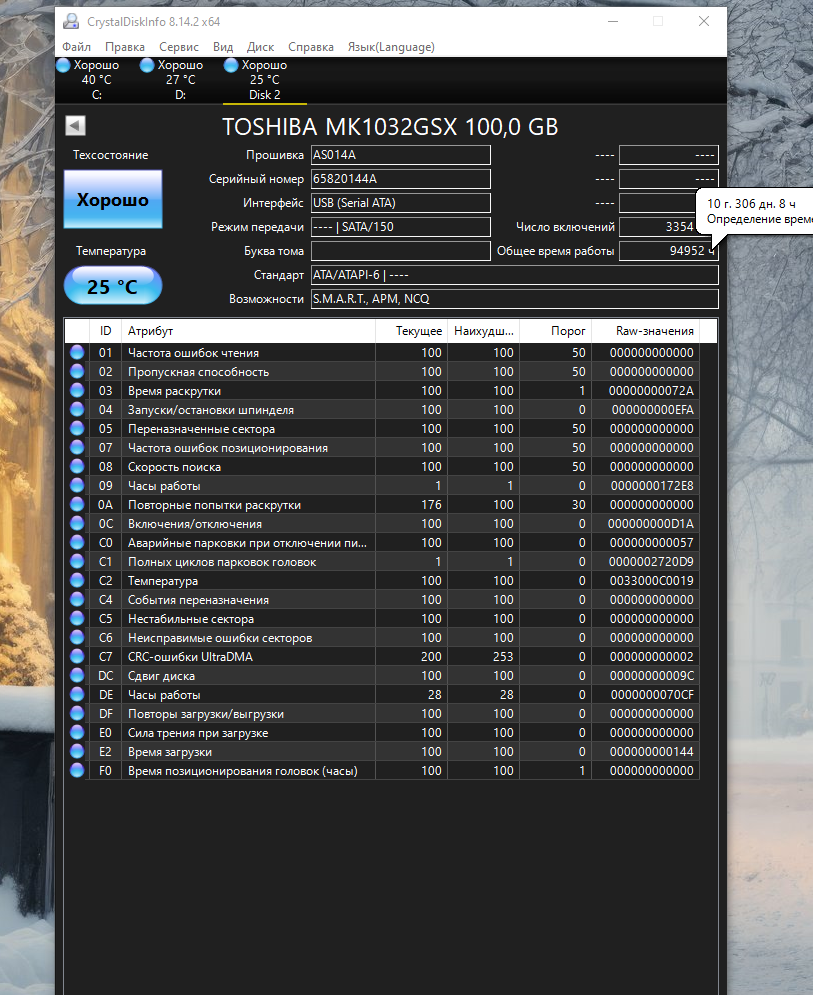Open the Язык(Language) menu

pyautogui.click(x=390, y=47)
